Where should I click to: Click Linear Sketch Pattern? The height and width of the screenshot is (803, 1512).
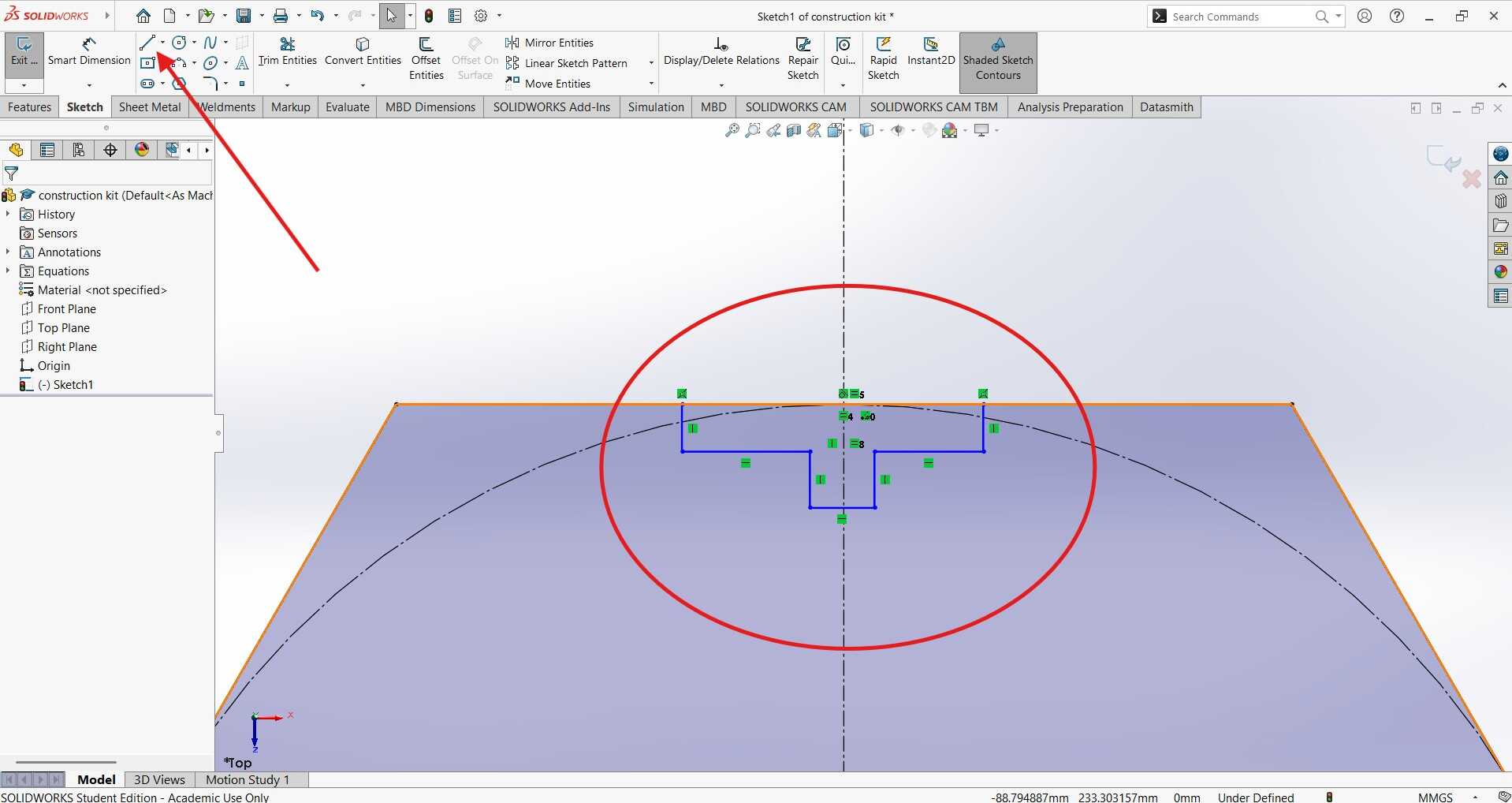(x=566, y=63)
